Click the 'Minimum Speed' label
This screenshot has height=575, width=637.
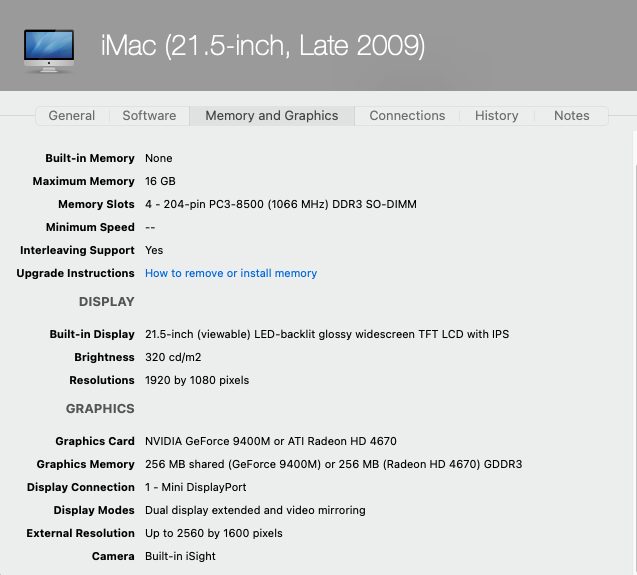click(x=90, y=227)
